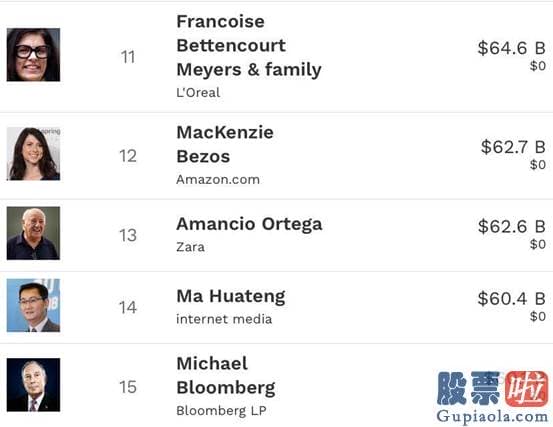
Task: Click the Gupiaola.com watermark logo
Action: [492, 397]
